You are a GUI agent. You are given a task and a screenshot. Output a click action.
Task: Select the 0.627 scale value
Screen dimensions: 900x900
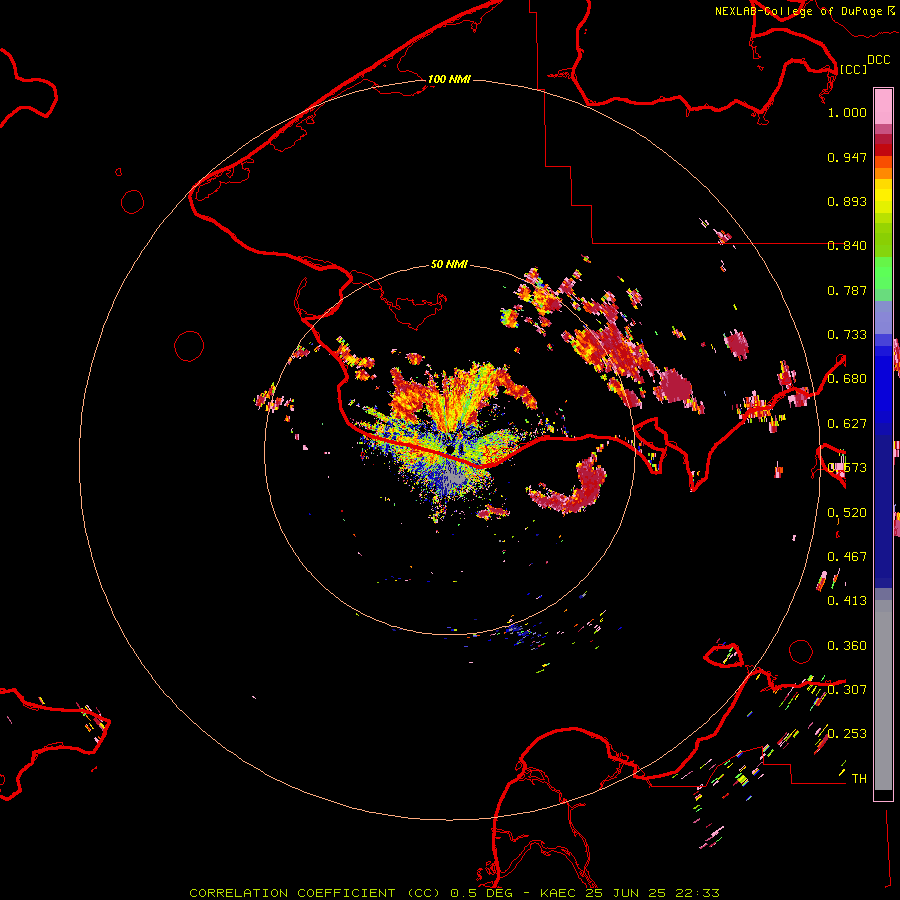pyautogui.click(x=847, y=424)
